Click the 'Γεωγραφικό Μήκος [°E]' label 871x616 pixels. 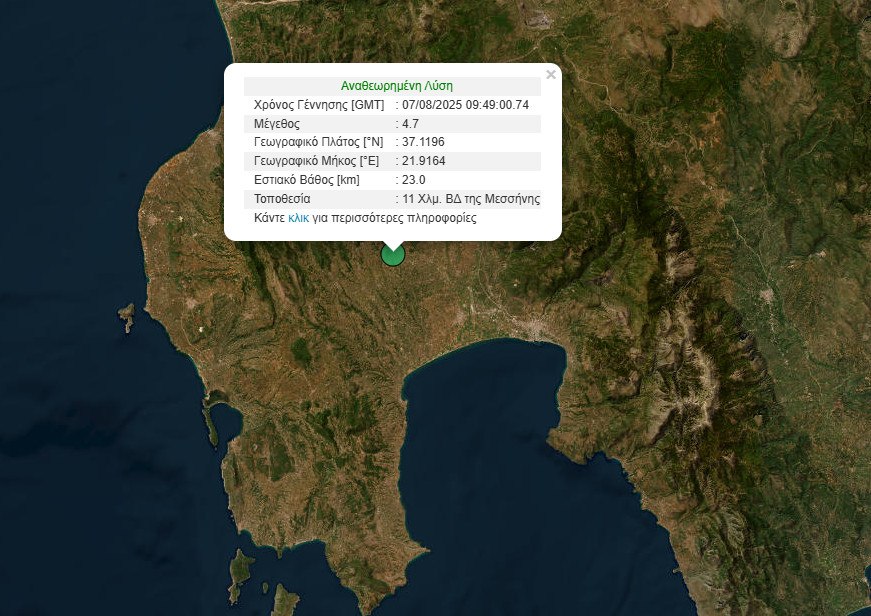[x=318, y=161]
